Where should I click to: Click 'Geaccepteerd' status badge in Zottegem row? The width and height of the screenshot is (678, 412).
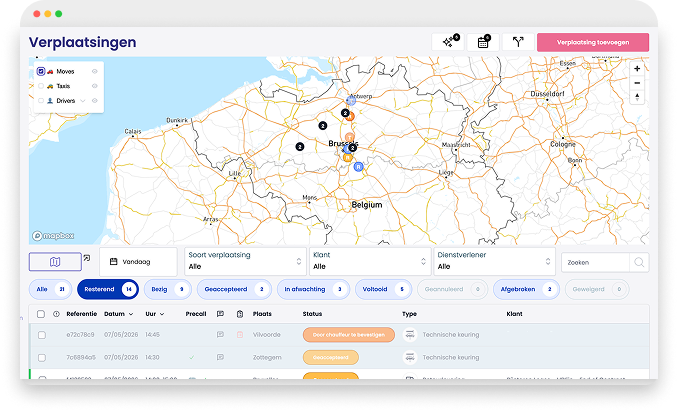pyautogui.click(x=331, y=358)
